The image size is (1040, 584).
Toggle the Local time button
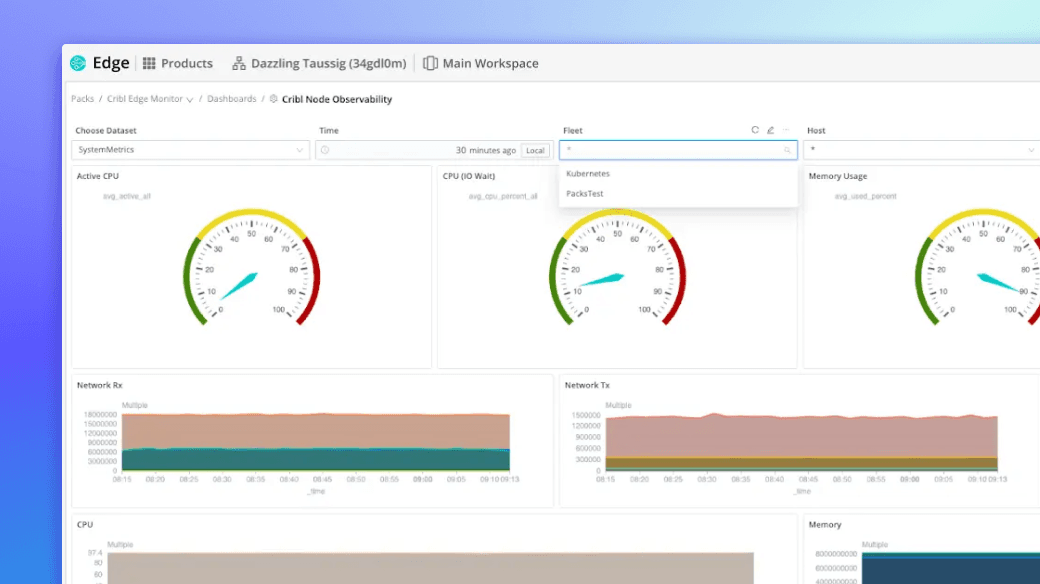(535, 149)
